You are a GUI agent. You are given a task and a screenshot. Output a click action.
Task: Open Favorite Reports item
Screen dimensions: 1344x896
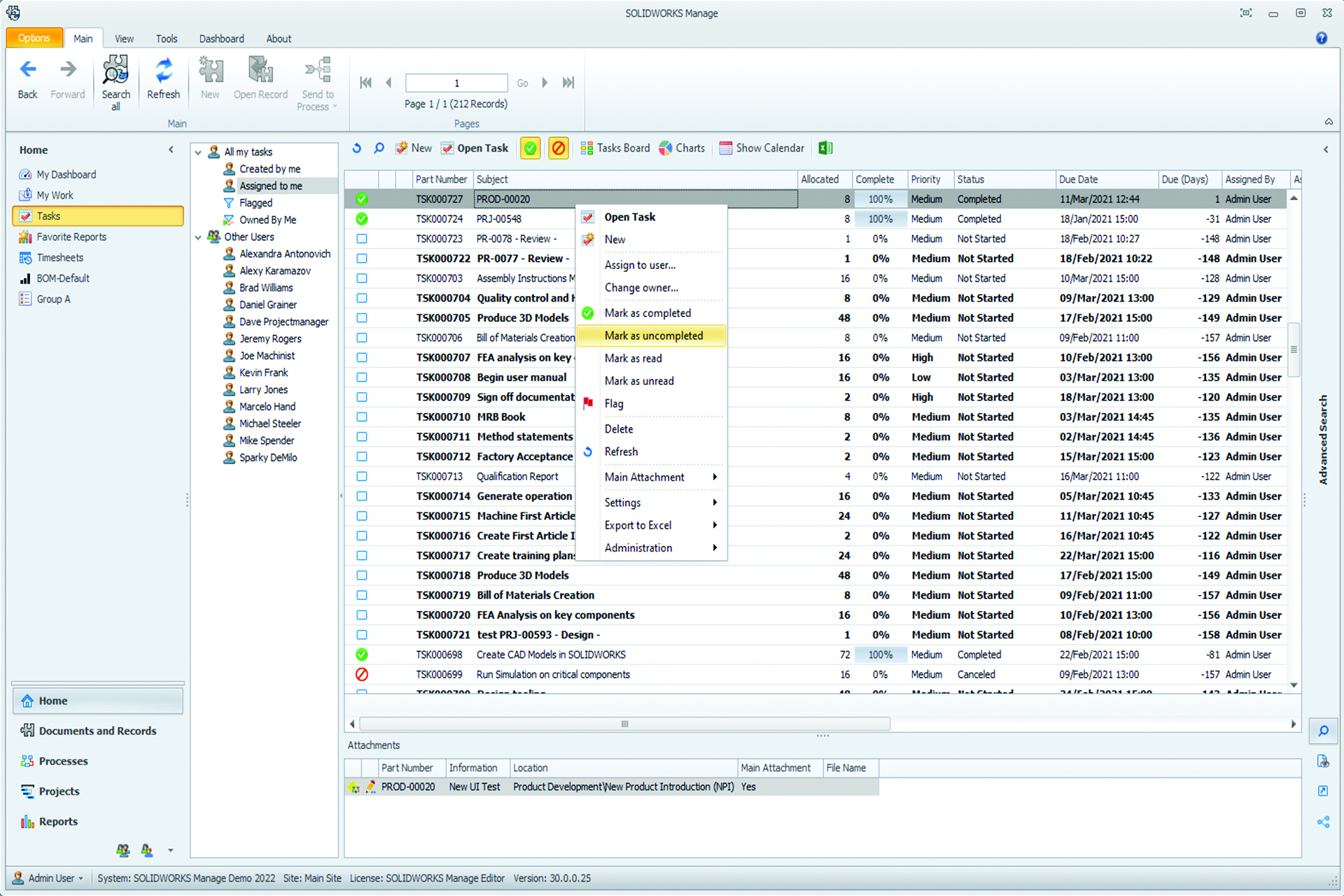click(71, 237)
